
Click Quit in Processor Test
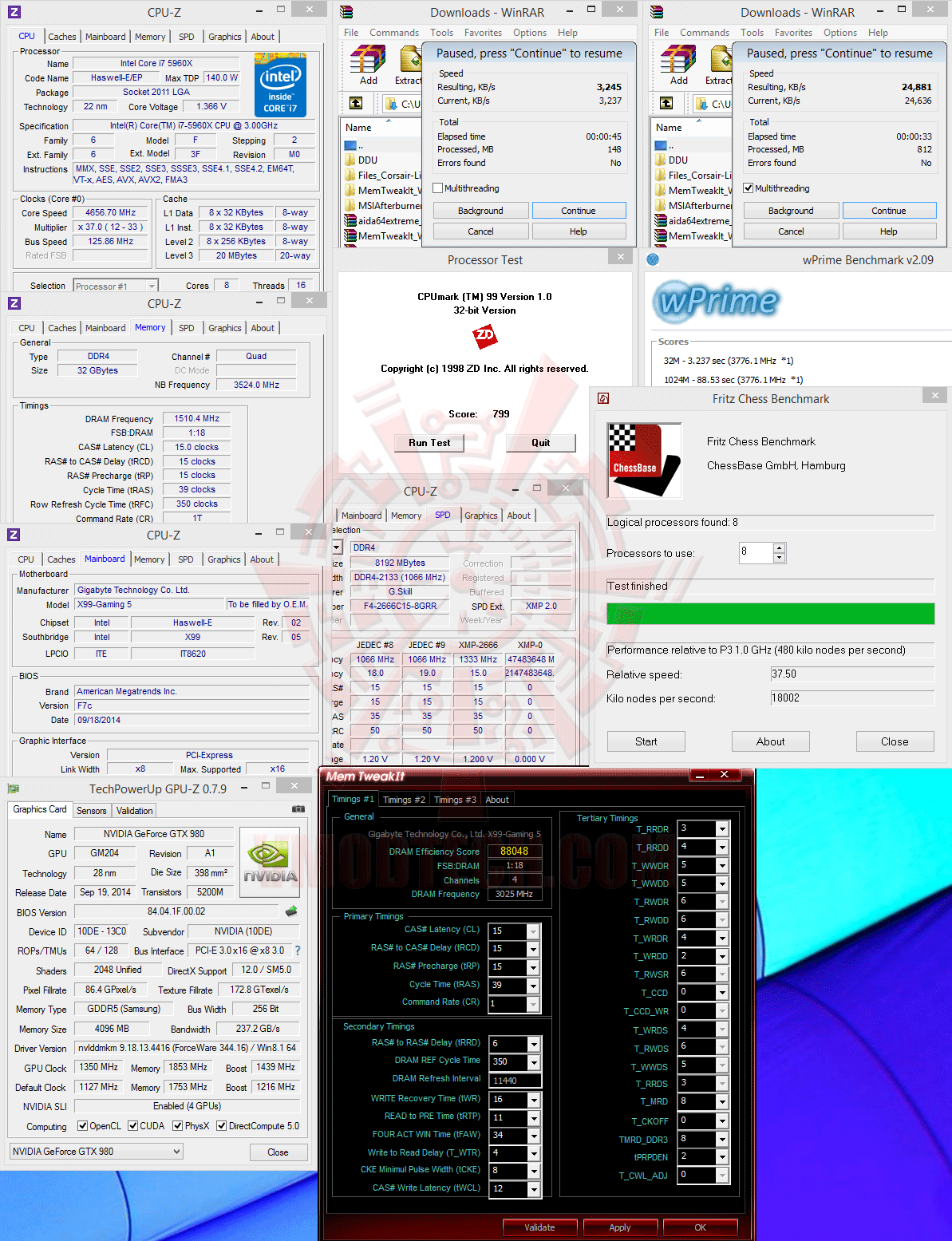click(541, 443)
